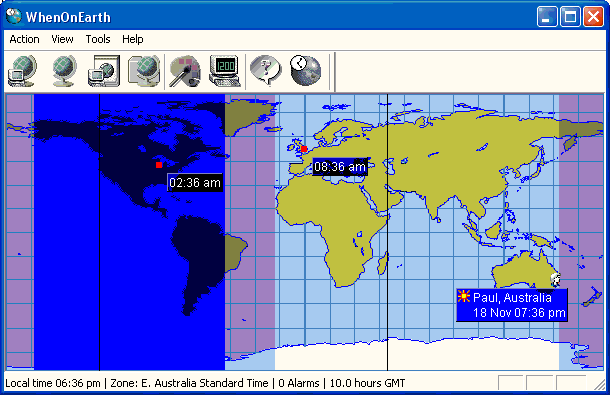Click the 1200 digital clock computer icon
Screen dimensions: 610x395
tap(225, 71)
